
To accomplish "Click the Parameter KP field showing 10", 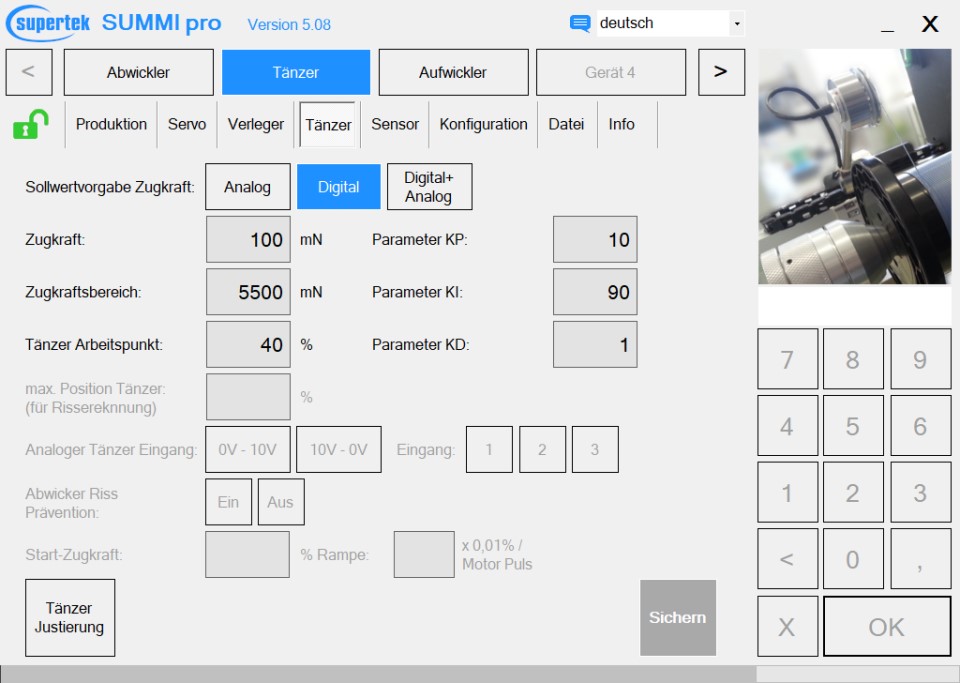I will click(595, 239).
